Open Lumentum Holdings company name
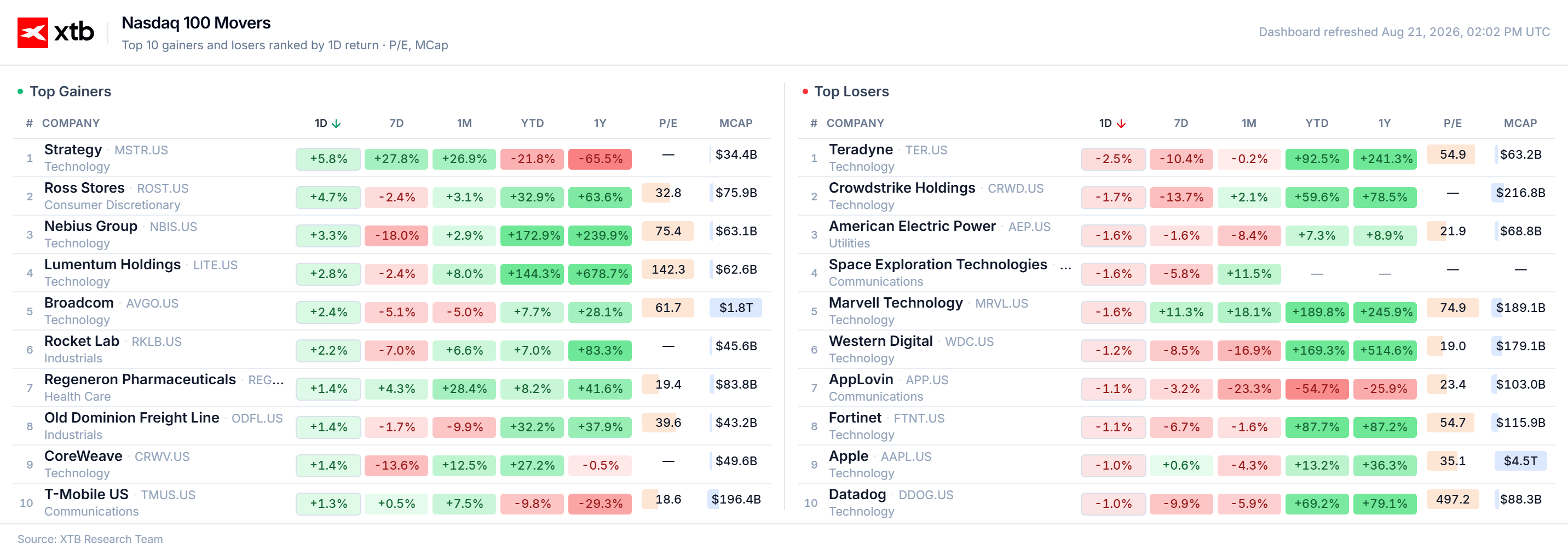This screenshot has height=555, width=1568. [x=113, y=265]
